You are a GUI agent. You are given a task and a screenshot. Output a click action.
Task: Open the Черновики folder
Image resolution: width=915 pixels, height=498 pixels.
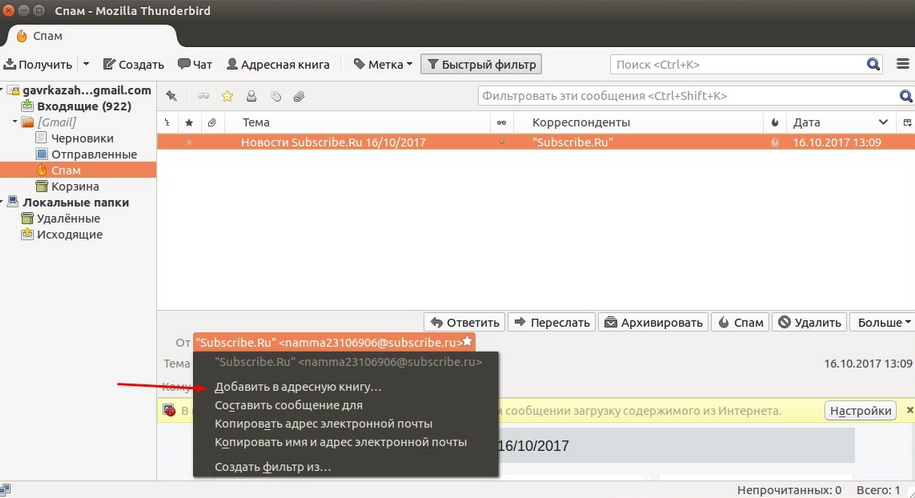point(82,138)
